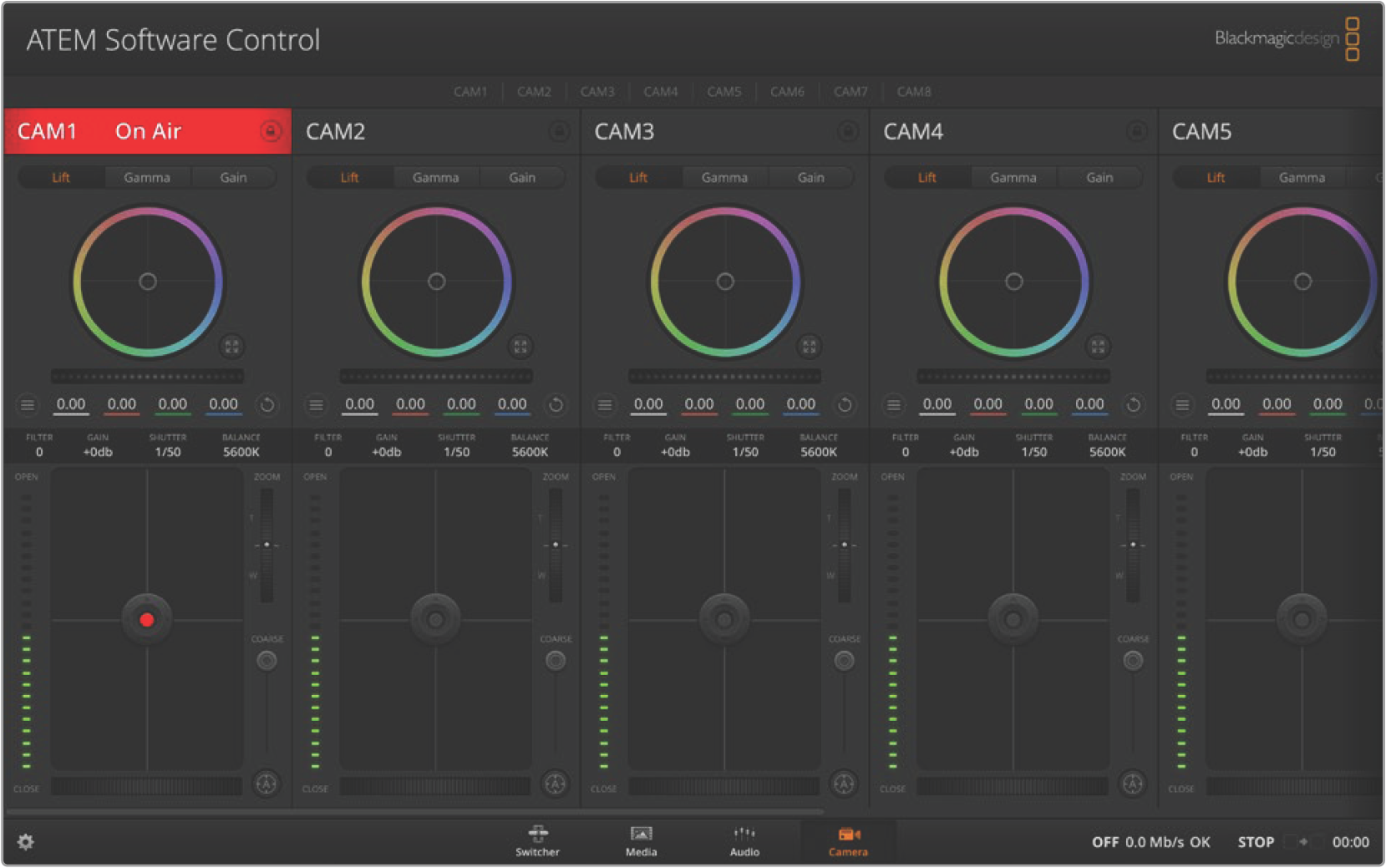
Task: Jump to CAM6 in camera selector
Action: [787, 92]
